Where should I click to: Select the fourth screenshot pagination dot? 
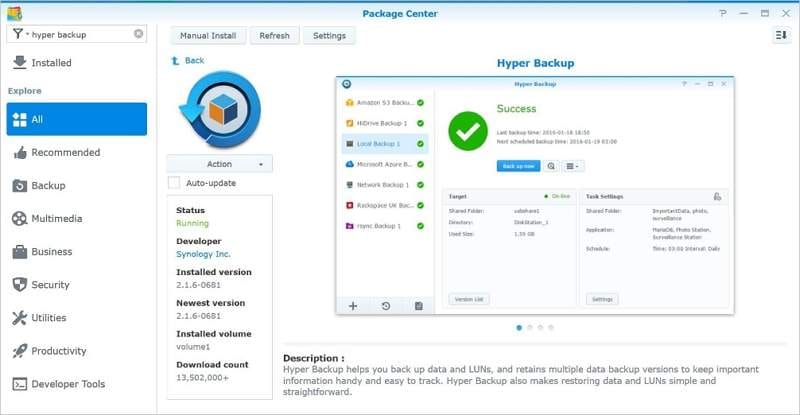pyautogui.click(x=551, y=328)
